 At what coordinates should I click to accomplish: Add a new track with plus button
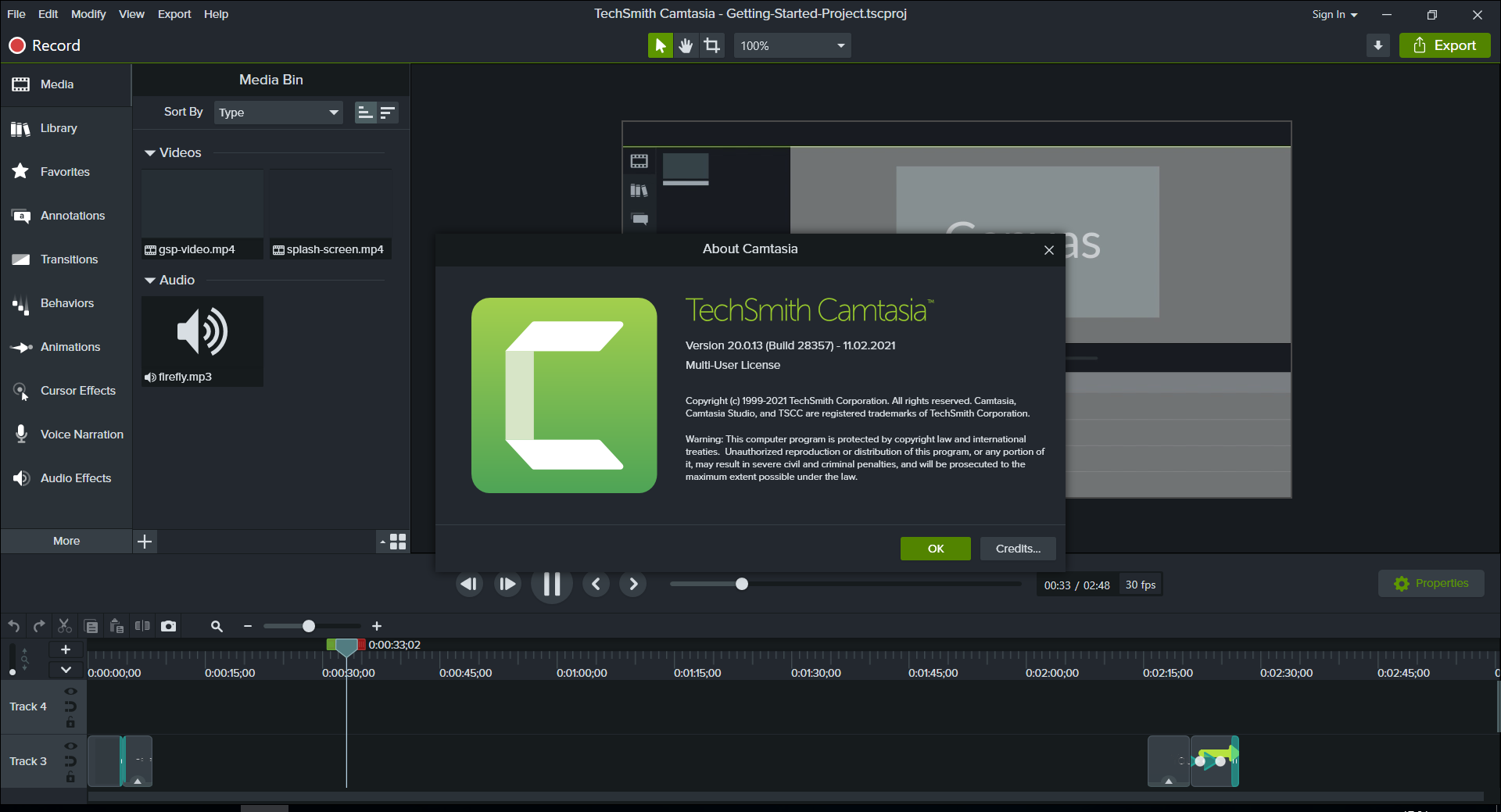pyautogui.click(x=66, y=649)
